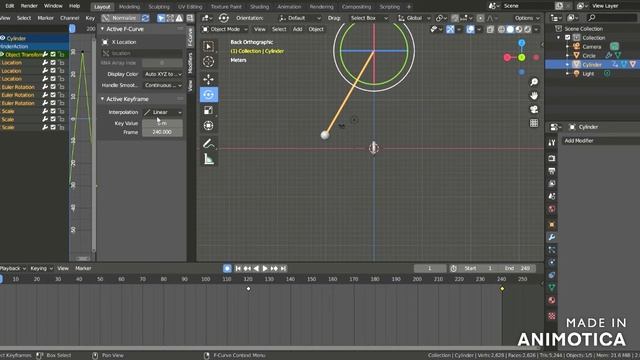Screen dimensions: 640x360
Task: Select the Measure tool
Action: coord(209,159)
